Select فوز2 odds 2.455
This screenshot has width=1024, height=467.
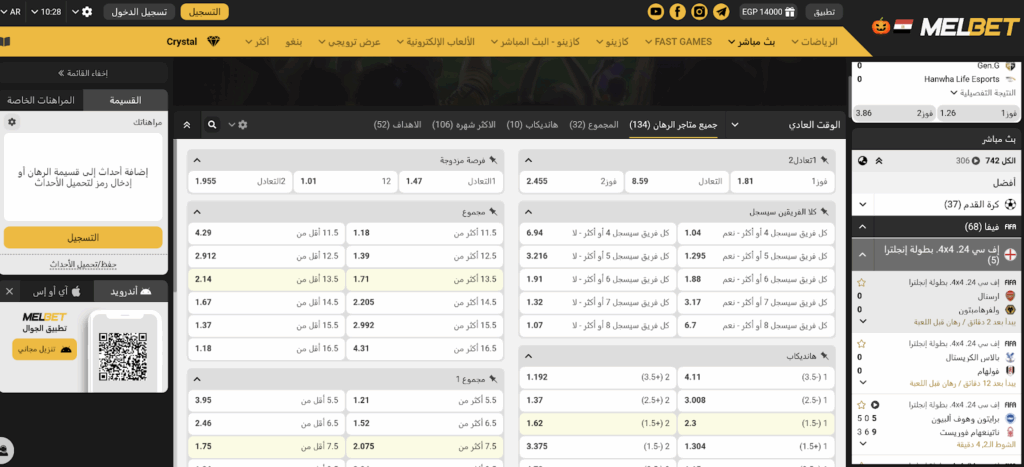point(571,182)
